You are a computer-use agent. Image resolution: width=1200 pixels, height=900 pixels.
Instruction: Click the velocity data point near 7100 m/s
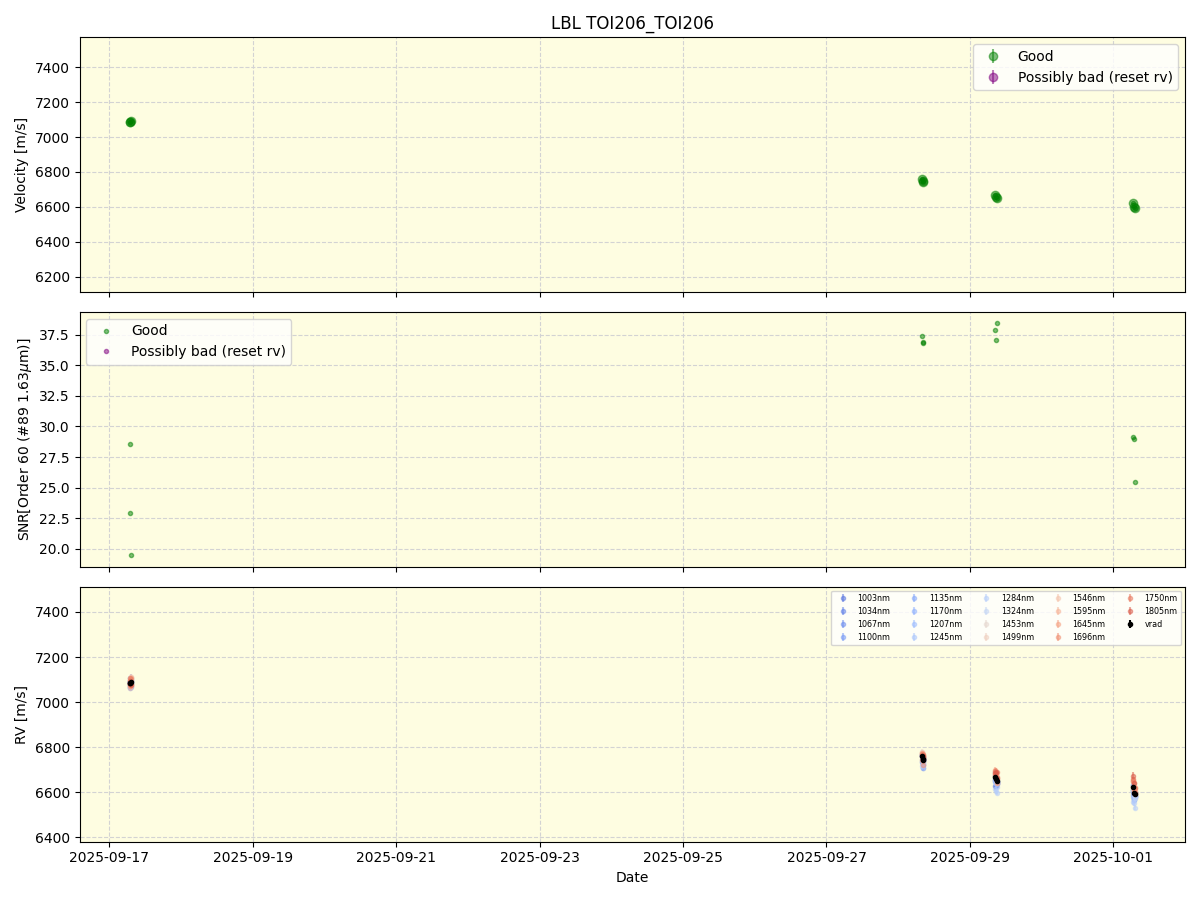(130, 122)
